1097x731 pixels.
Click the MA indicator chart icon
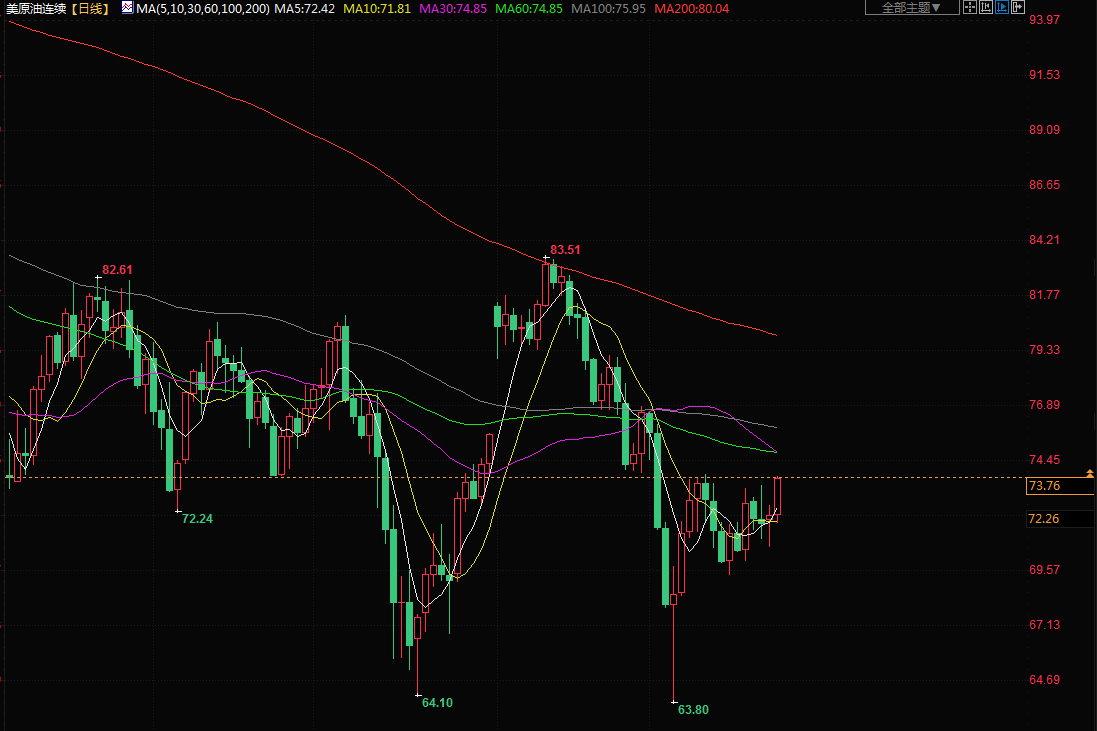(x=127, y=7)
